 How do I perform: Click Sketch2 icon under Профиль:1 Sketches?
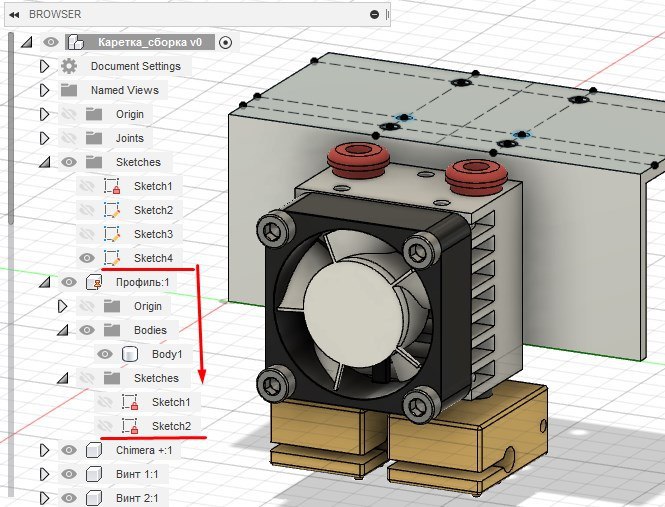(x=130, y=426)
